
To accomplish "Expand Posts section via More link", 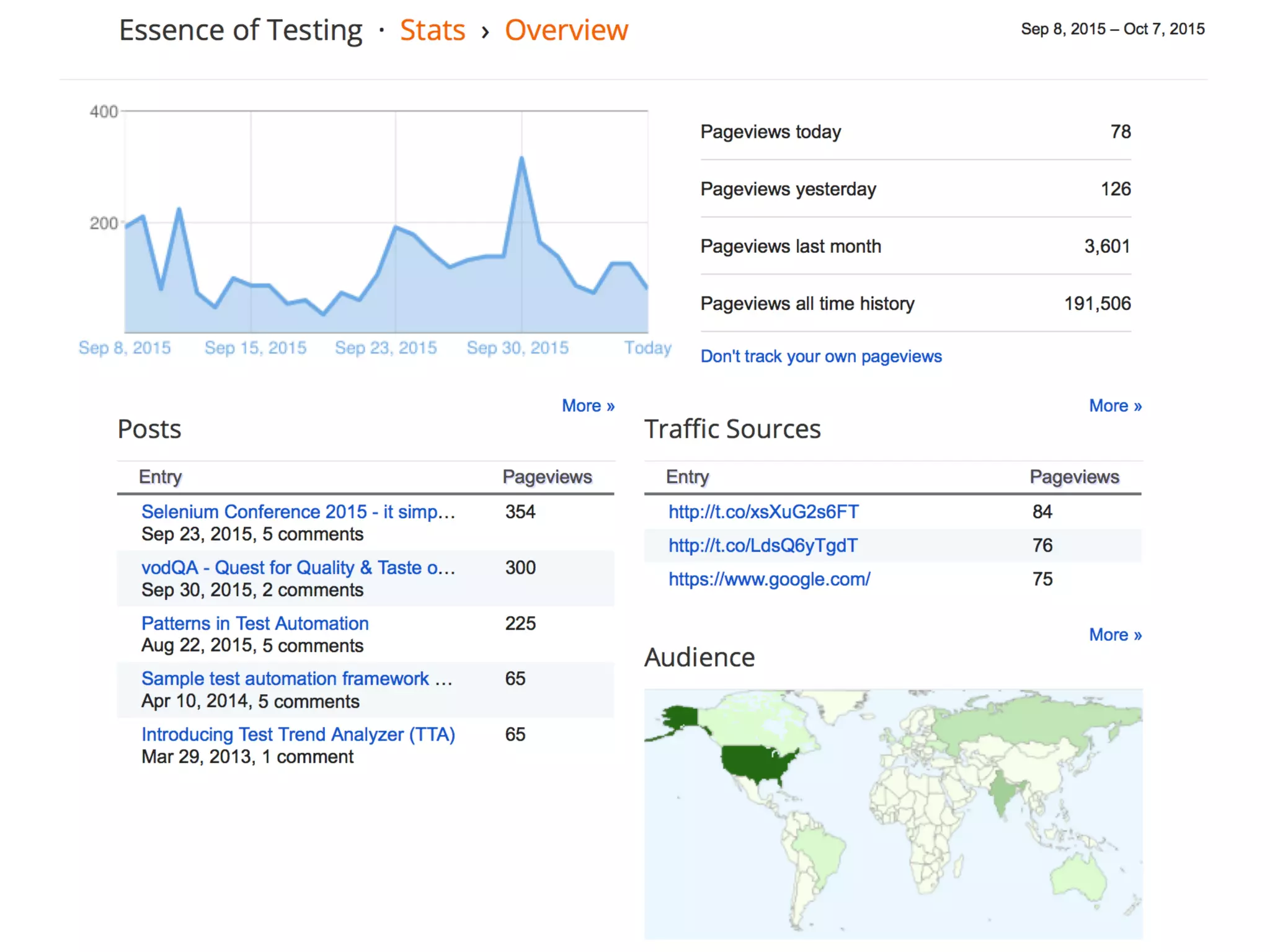I will coord(587,406).
